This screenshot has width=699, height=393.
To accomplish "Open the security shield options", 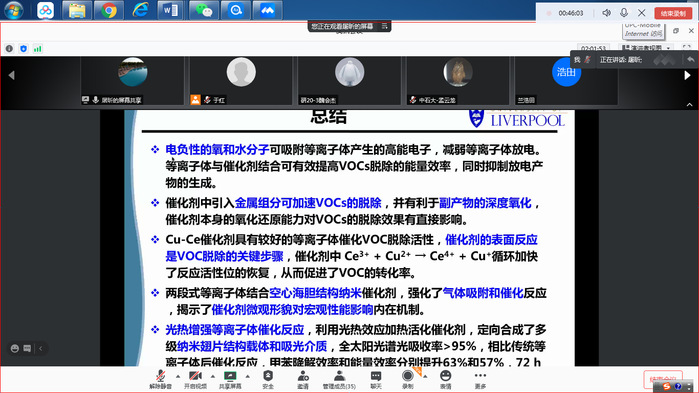I will click(268, 380).
